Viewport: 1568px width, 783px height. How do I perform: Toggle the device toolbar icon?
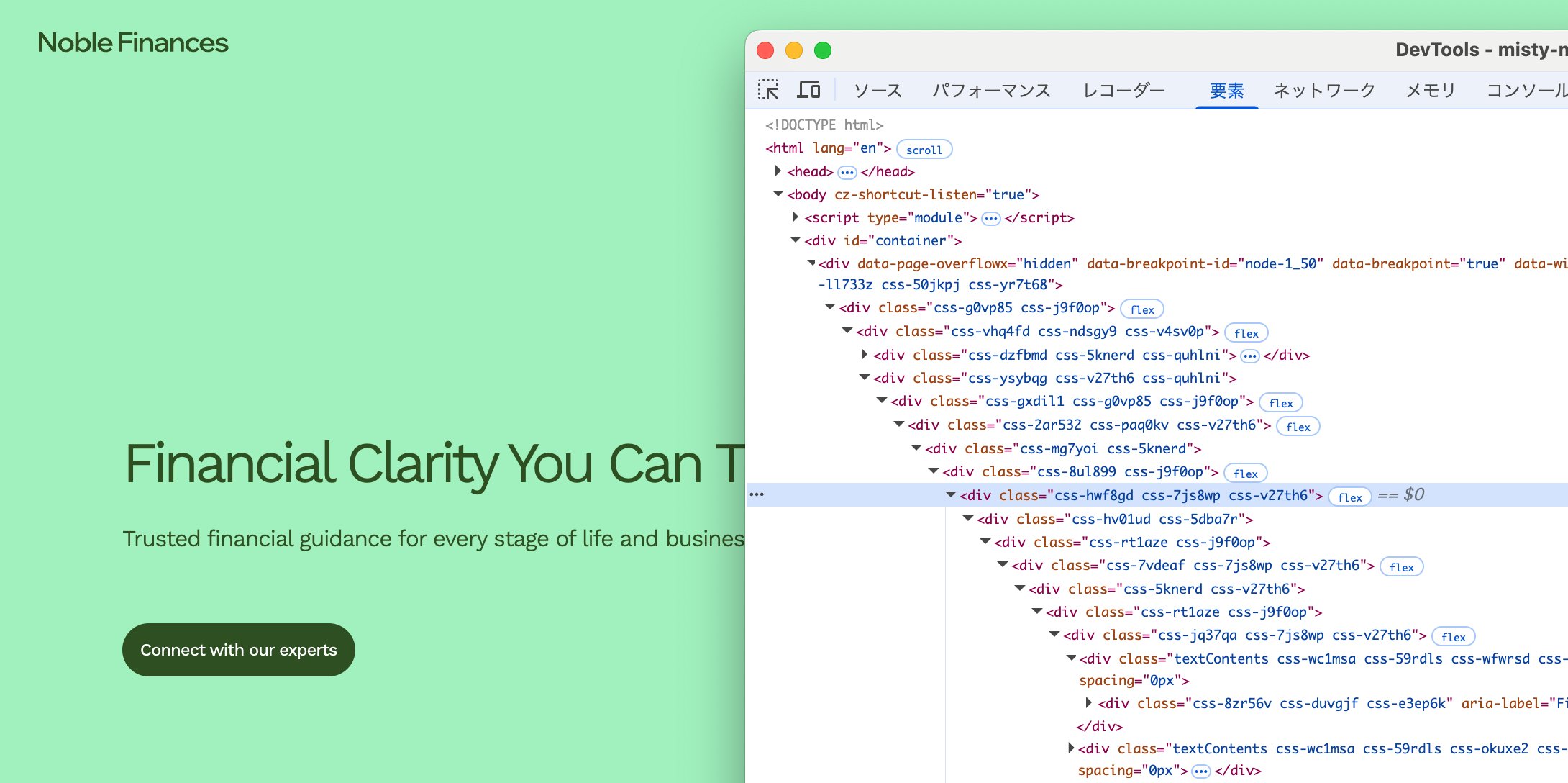808,90
